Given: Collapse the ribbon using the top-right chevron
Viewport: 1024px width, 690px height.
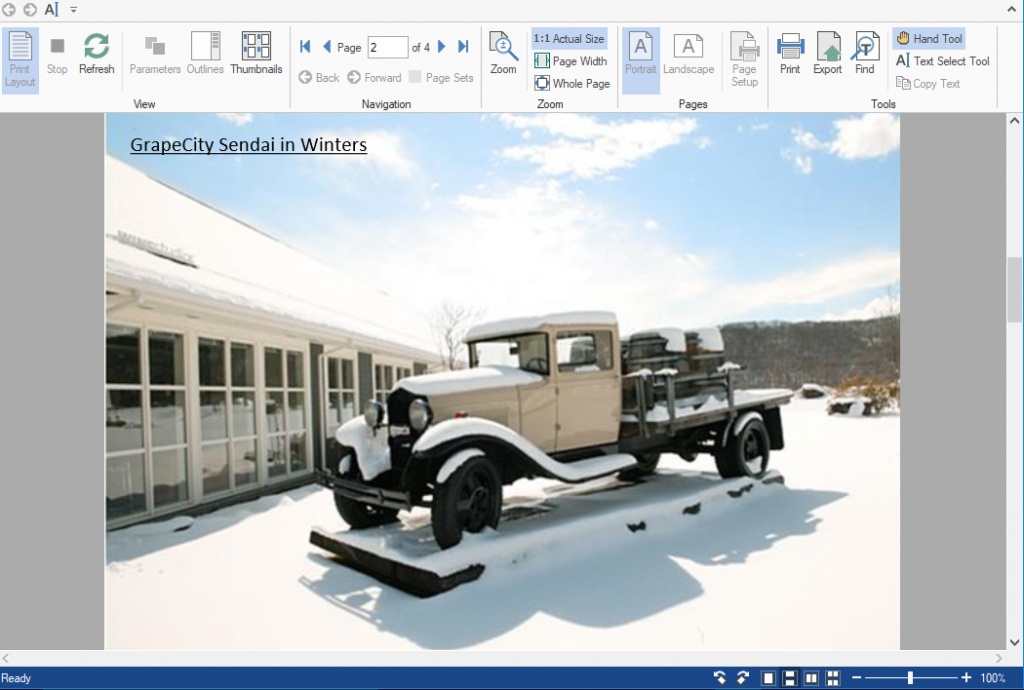Looking at the screenshot, I should click(x=1012, y=10).
